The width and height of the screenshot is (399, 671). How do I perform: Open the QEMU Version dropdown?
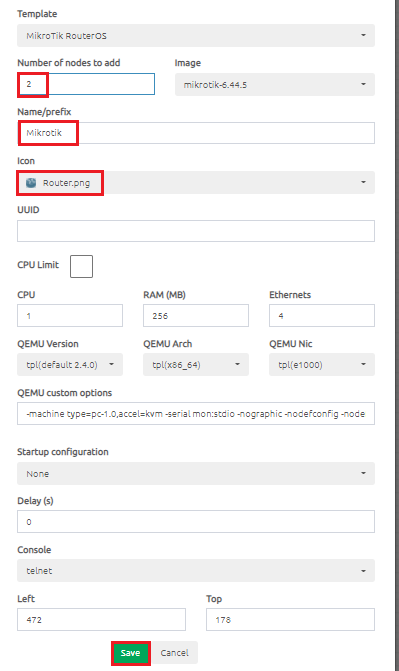pos(70,365)
